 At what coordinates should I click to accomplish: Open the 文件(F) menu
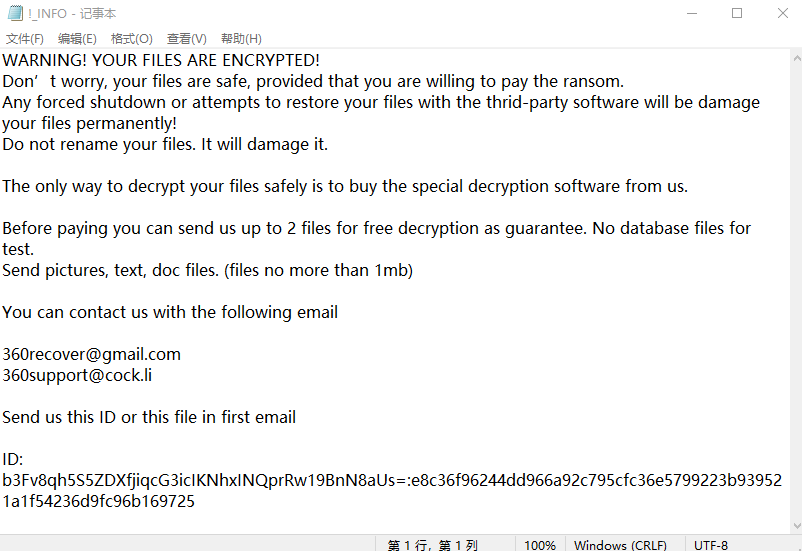pos(25,39)
